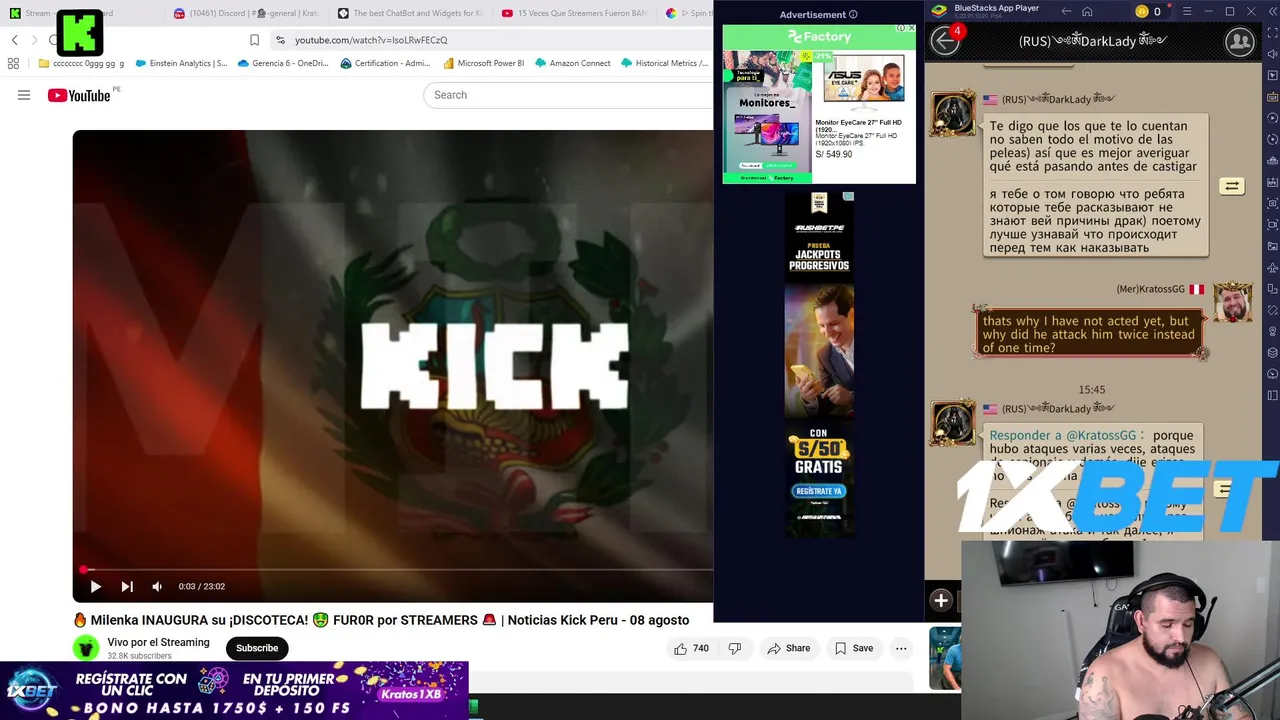The image size is (1280, 720).
Task: Click the BlueStacks home icon
Action: click(1087, 12)
